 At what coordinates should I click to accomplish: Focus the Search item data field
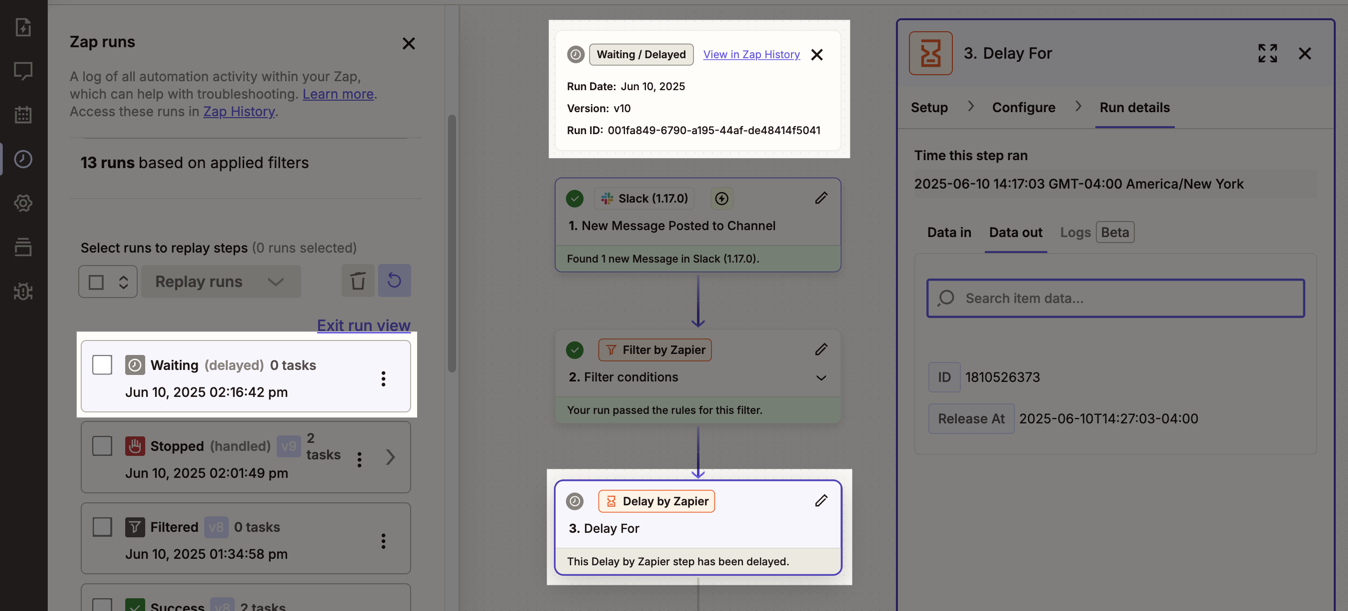coord(1115,298)
